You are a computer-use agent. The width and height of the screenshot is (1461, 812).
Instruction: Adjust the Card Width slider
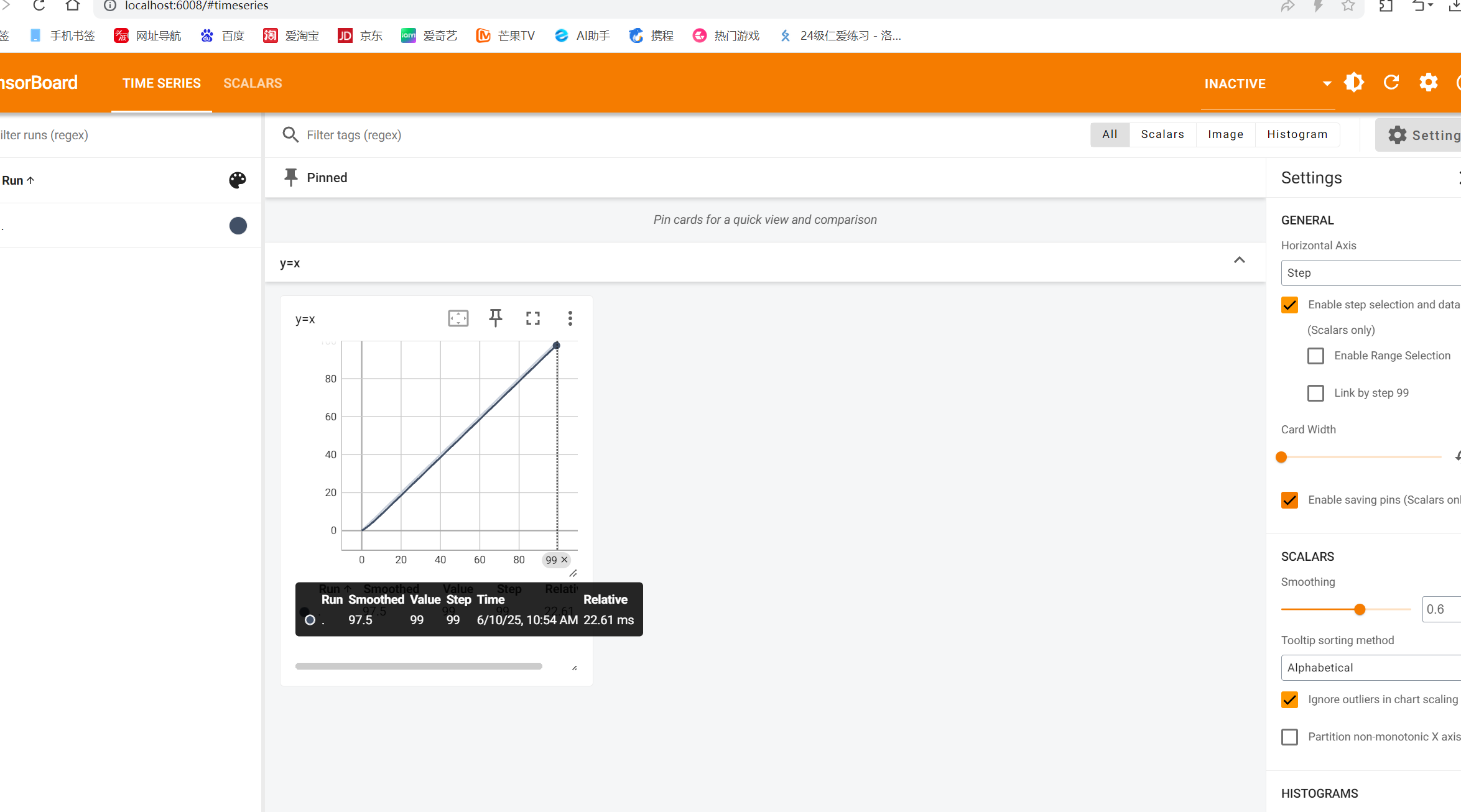coord(1281,457)
